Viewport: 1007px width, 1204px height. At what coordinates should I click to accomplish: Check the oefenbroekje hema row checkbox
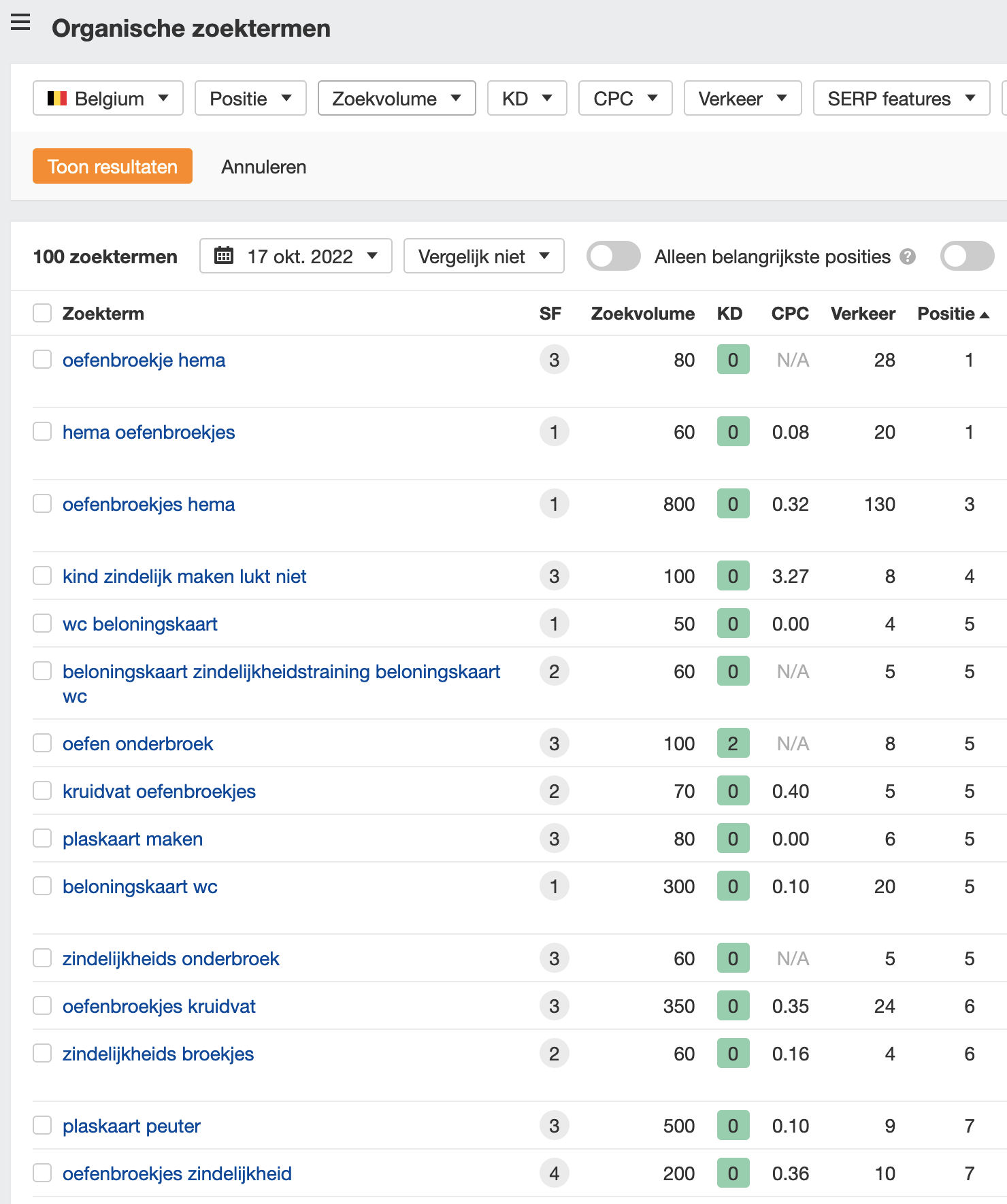(x=42, y=359)
